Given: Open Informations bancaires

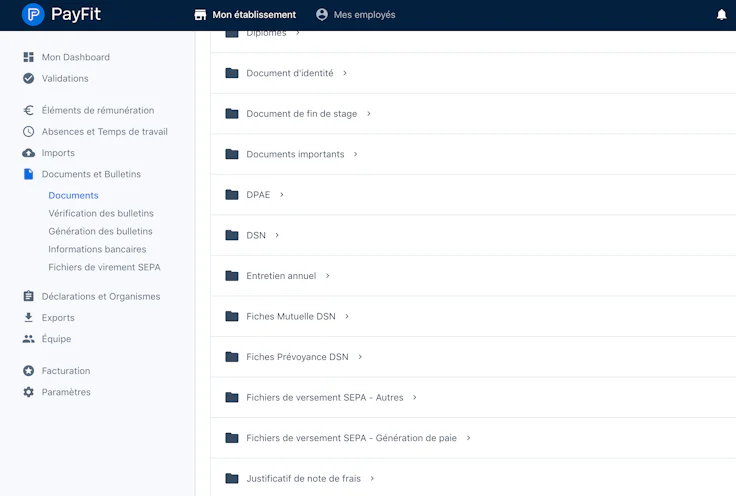Looking at the screenshot, I should [97, 249].
